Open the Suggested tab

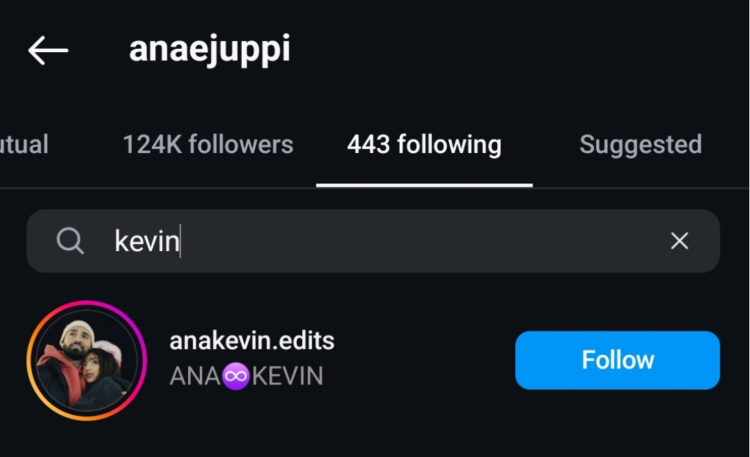point(640,145)
